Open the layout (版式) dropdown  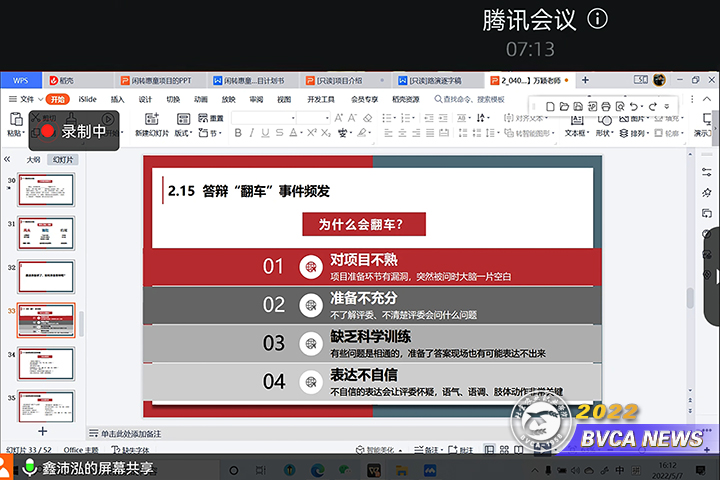pyautogui.click(x=182, y=132)
